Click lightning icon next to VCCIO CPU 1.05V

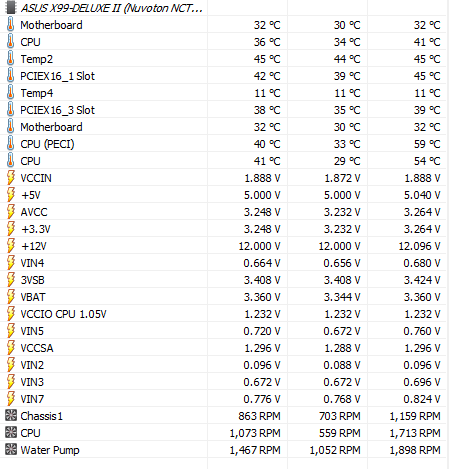pyautogui.click(x=11, y=314)
